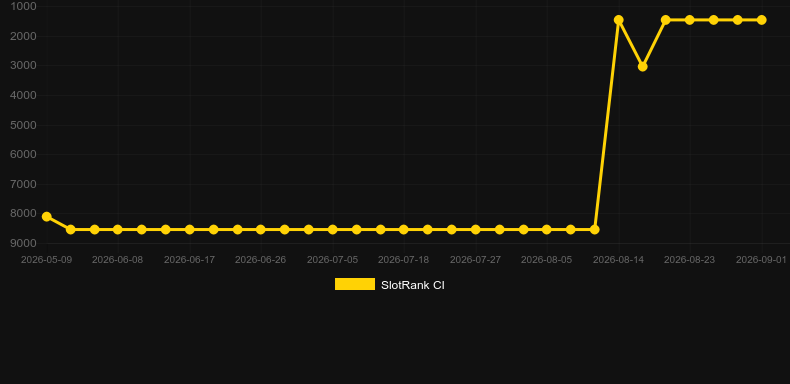The image size is (790, 384).
Task: Select the data point above 2026-07-18
Action: [x=404, y=229]
